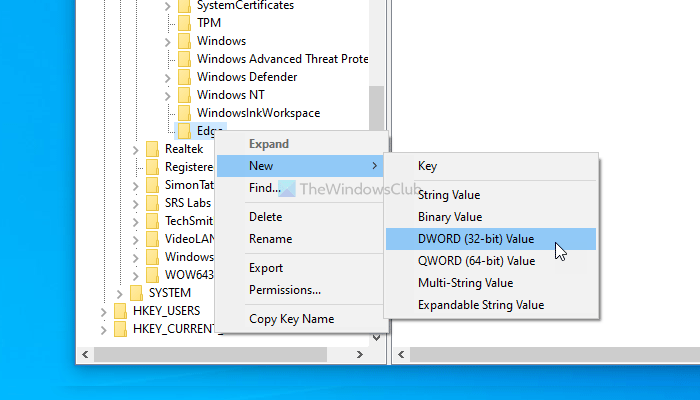
Task: Select the WindowsInkWorkspace tree entry
Action: [258, 113]
